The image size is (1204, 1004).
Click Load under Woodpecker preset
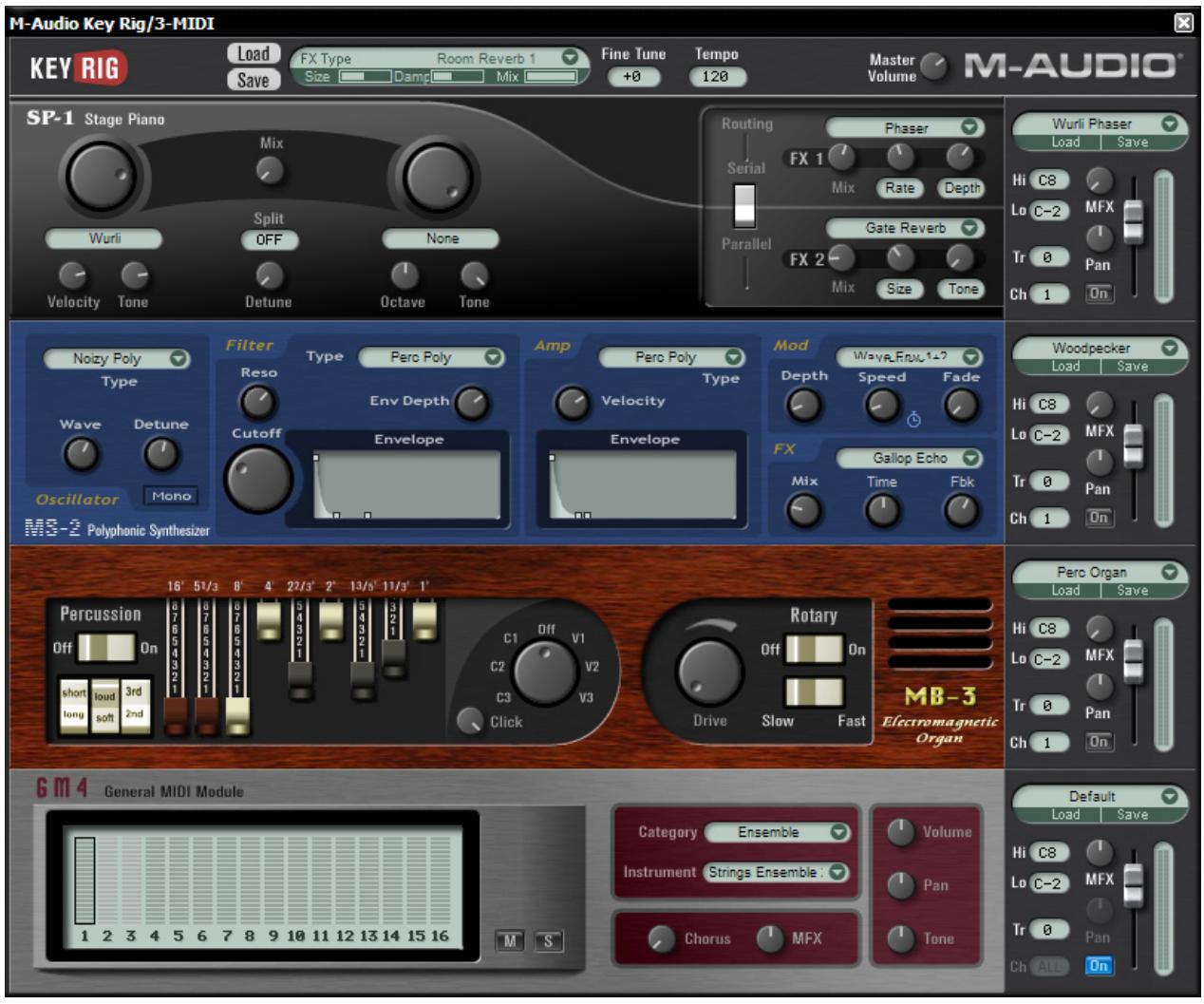point(1064,367)
